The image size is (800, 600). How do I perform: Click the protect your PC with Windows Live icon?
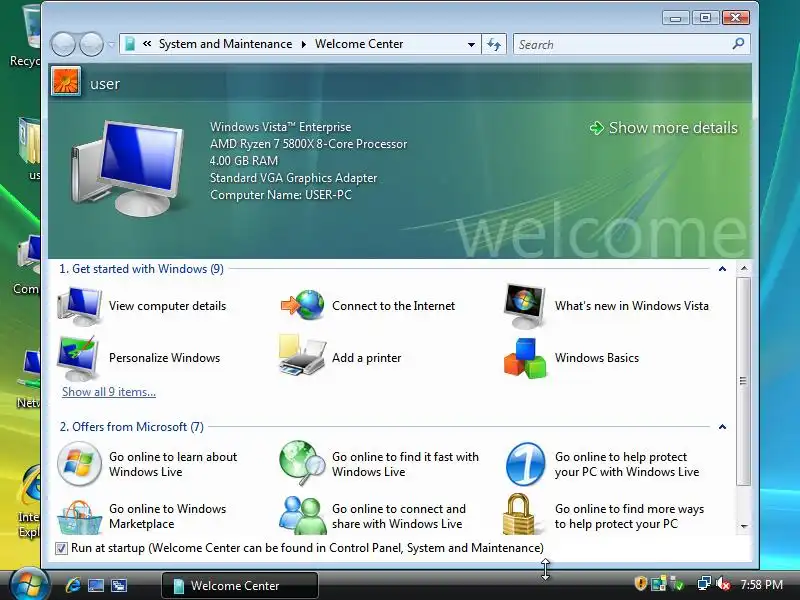pyautogui.click(x=526, y=464)
